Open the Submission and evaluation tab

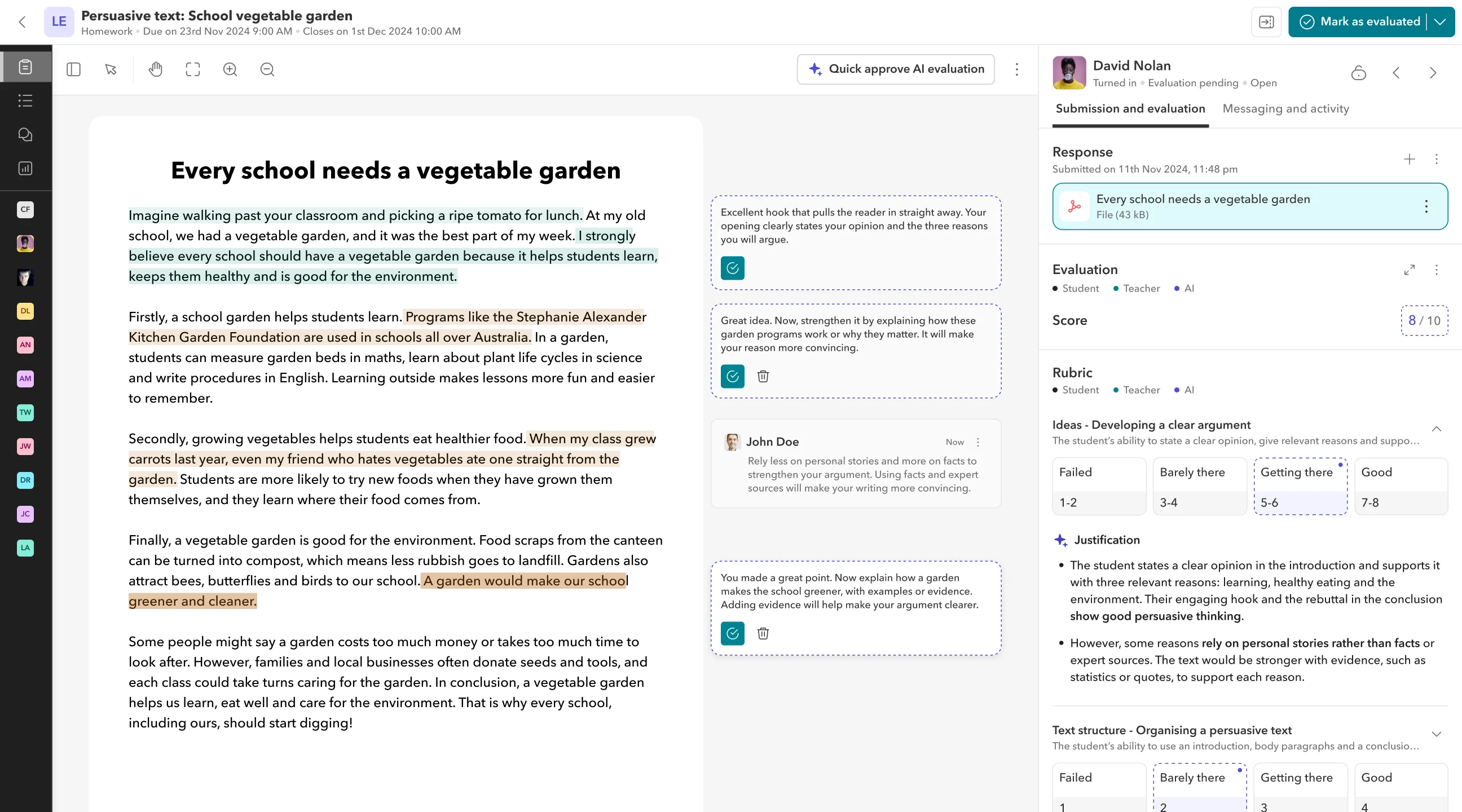(x=1130, y=108)
